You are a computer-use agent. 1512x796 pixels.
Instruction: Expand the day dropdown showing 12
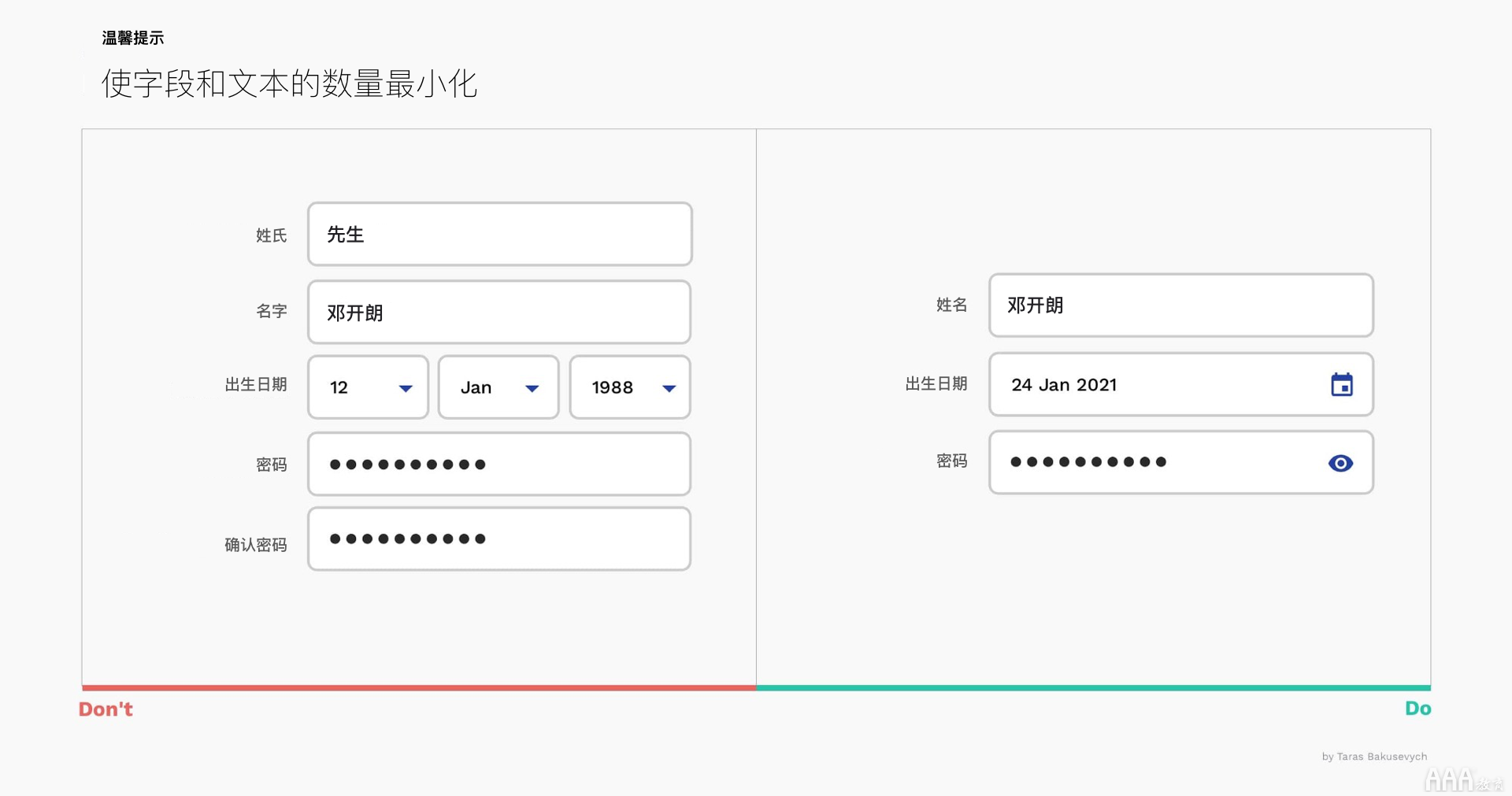click(x=368, y=387)
